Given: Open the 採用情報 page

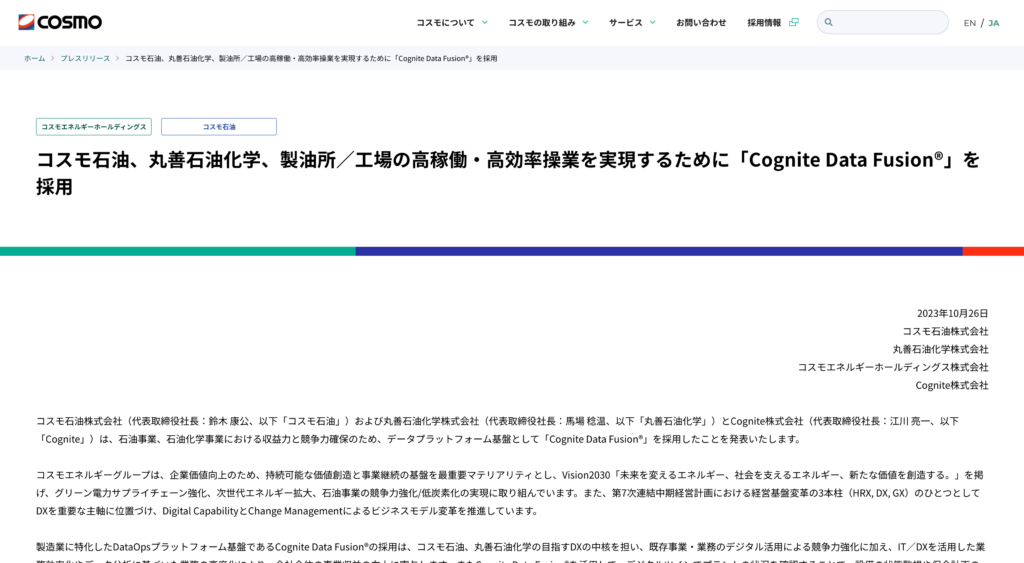Looking at the screenshot, I should pos(764,22).
